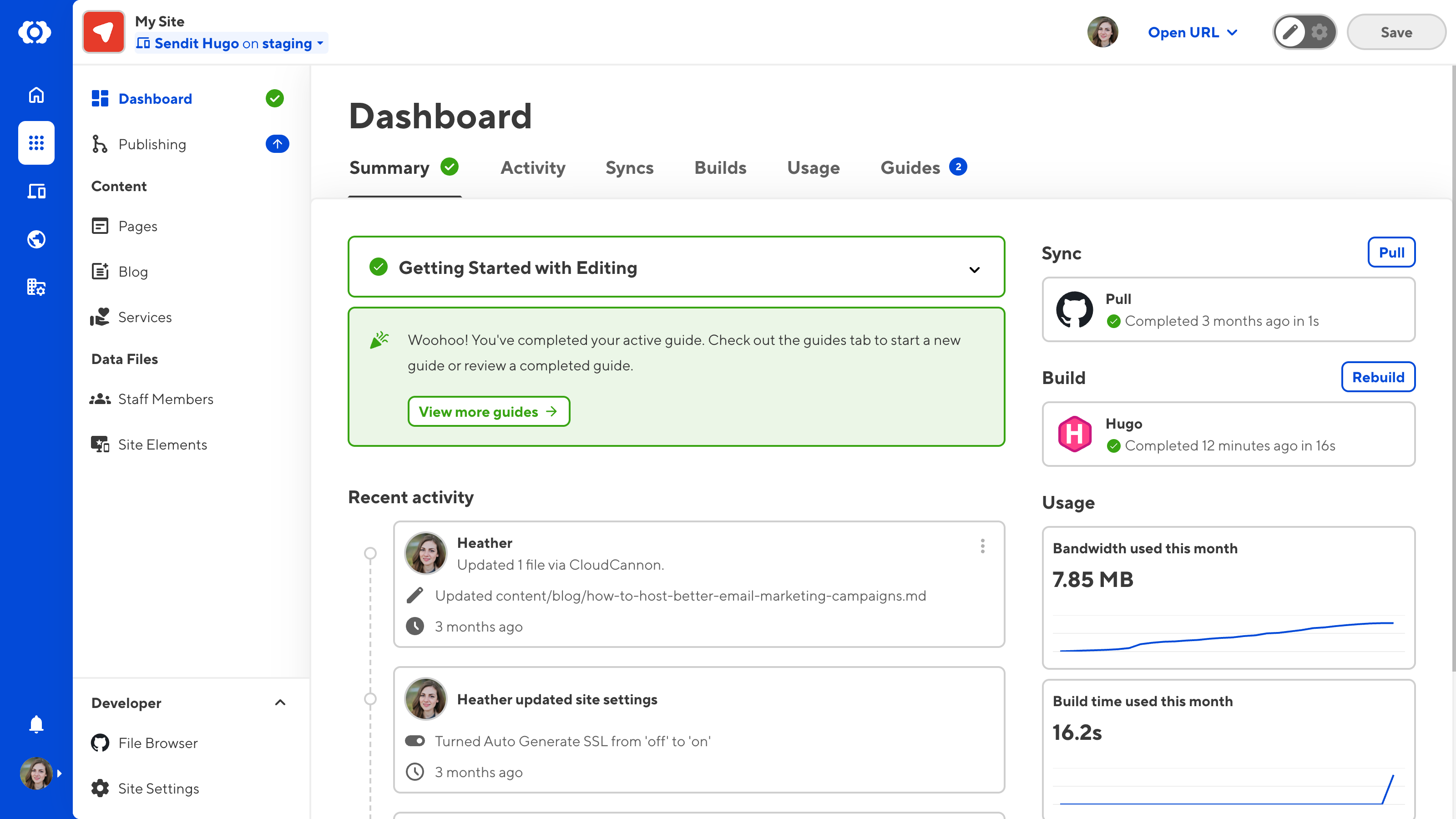Click the notifications bell icon
Viewport: 1456px width, 819px height.
coord(36,724)
